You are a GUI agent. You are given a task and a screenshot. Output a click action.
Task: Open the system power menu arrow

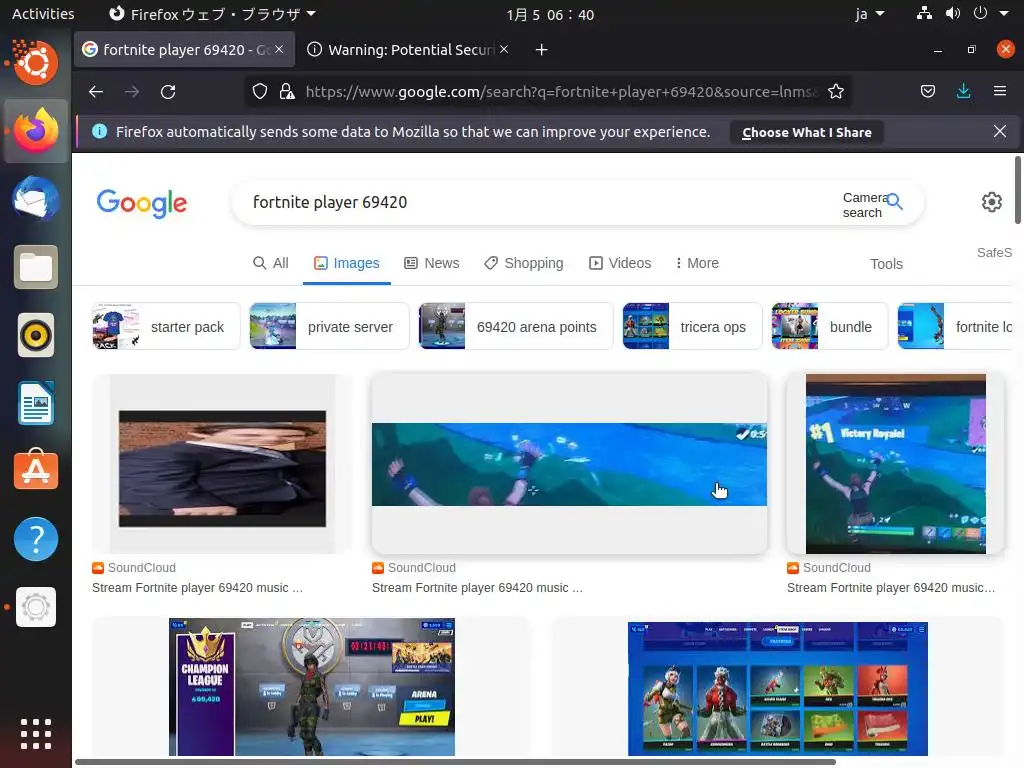point(1004,14)
